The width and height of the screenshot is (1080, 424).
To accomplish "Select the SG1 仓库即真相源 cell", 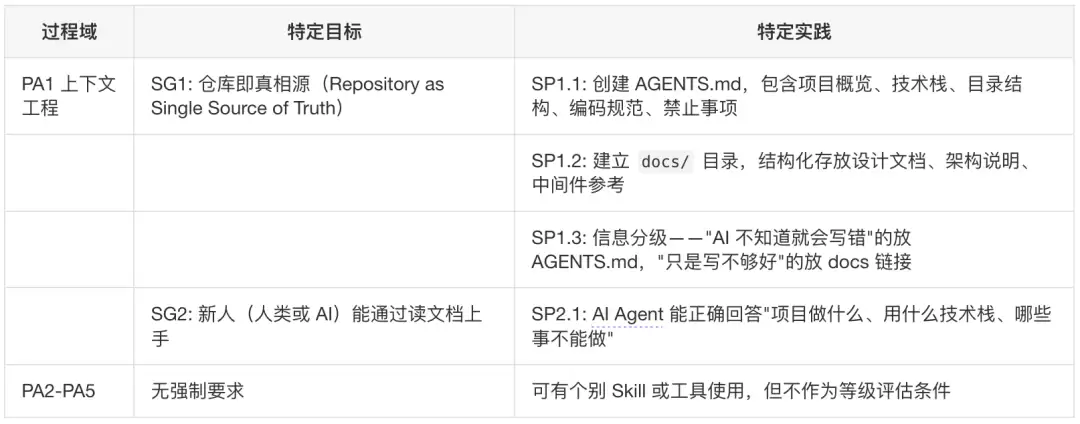I will (x=324, y=96).
